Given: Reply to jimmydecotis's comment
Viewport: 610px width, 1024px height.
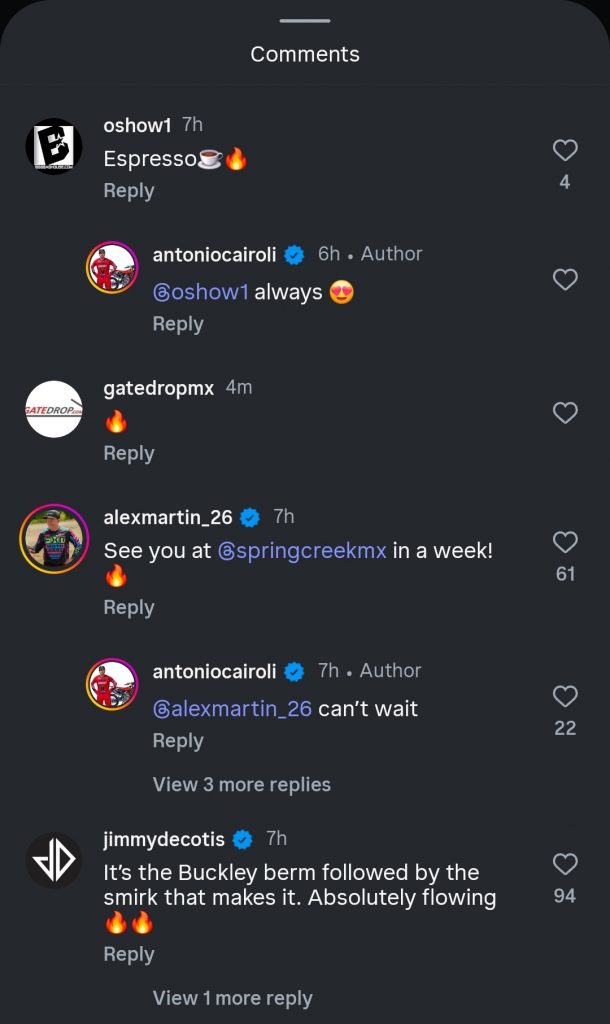Looking at the screenshot, I should tap(129, 955).
